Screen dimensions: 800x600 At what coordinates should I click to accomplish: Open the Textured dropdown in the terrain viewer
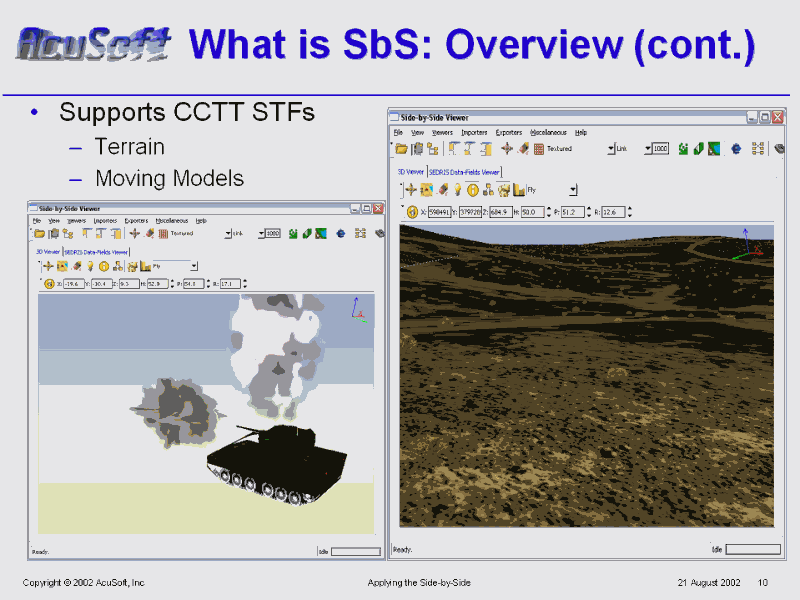pyautogui.click(x=611, y=149)
